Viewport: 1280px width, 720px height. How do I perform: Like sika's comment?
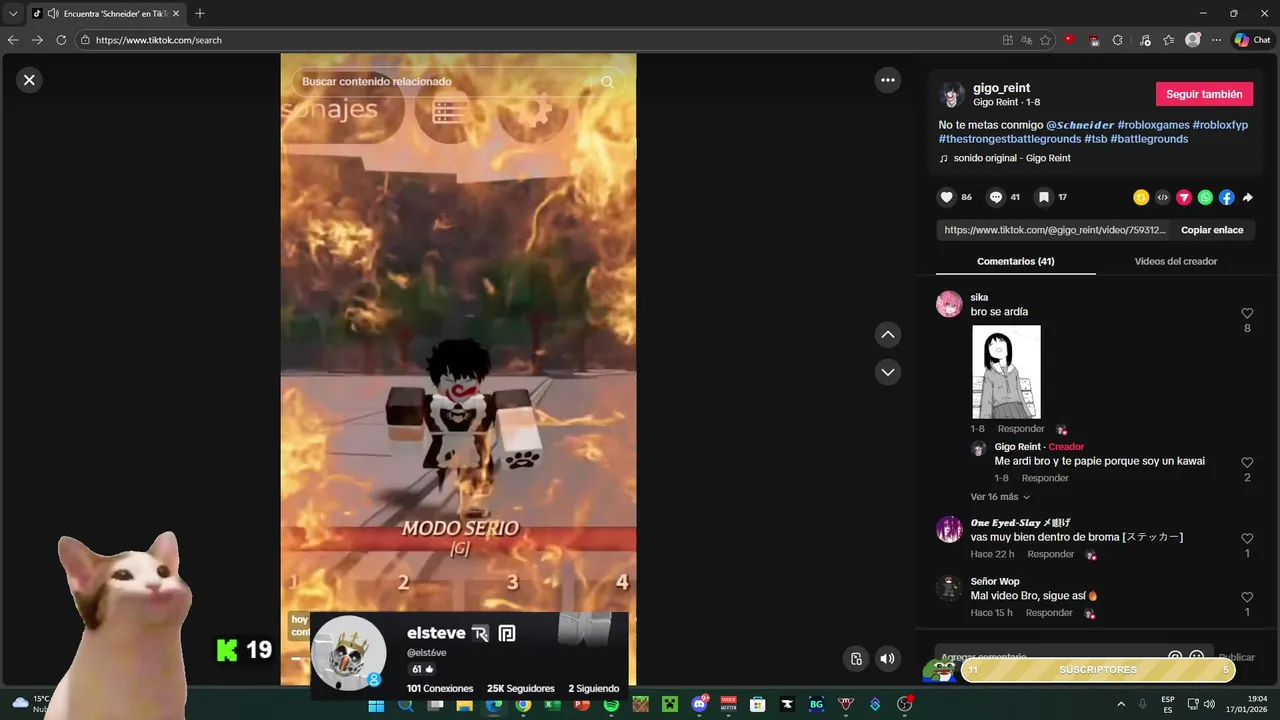[x=1247, y=314]
